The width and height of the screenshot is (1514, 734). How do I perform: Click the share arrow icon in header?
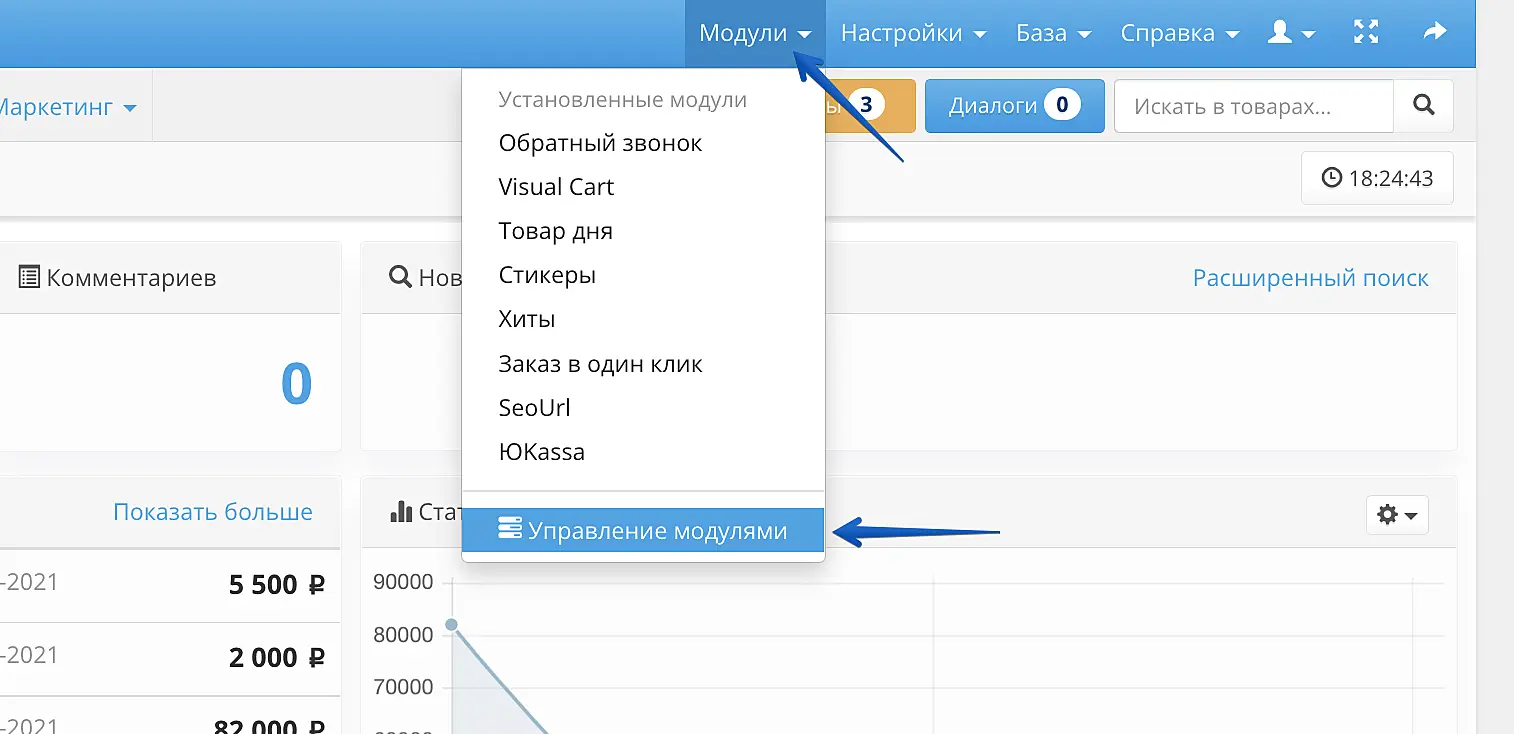pyautogui.click(x=1434, y=33)
